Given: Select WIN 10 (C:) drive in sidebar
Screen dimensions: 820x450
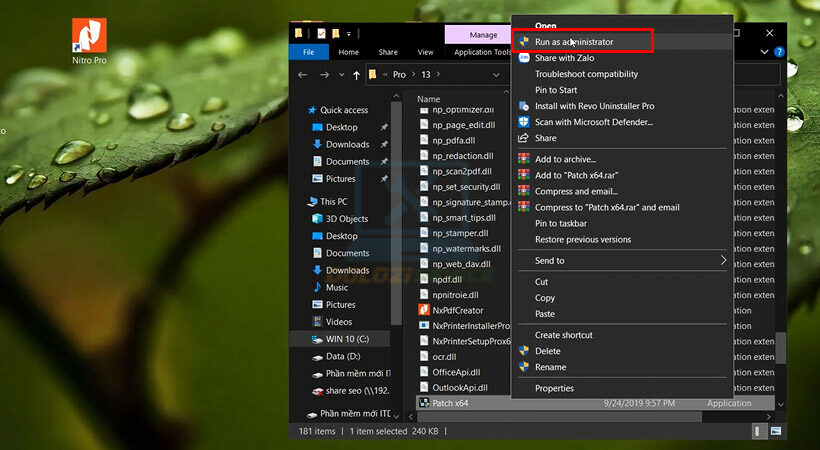Looking at the screenshot, I should [348, 339].
